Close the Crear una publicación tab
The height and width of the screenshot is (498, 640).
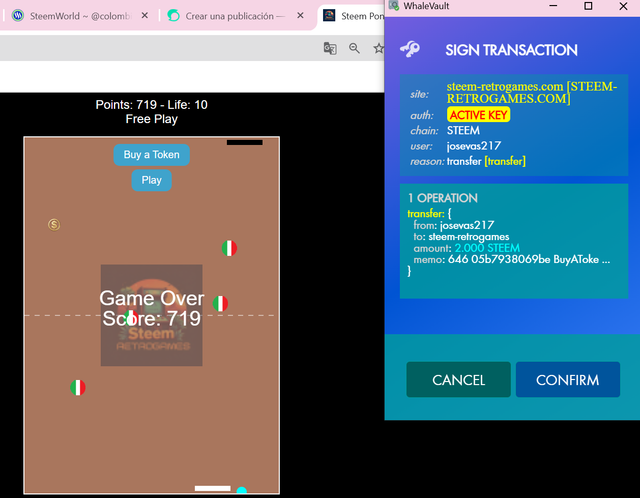pyautogui.click(x=300, y=16)
